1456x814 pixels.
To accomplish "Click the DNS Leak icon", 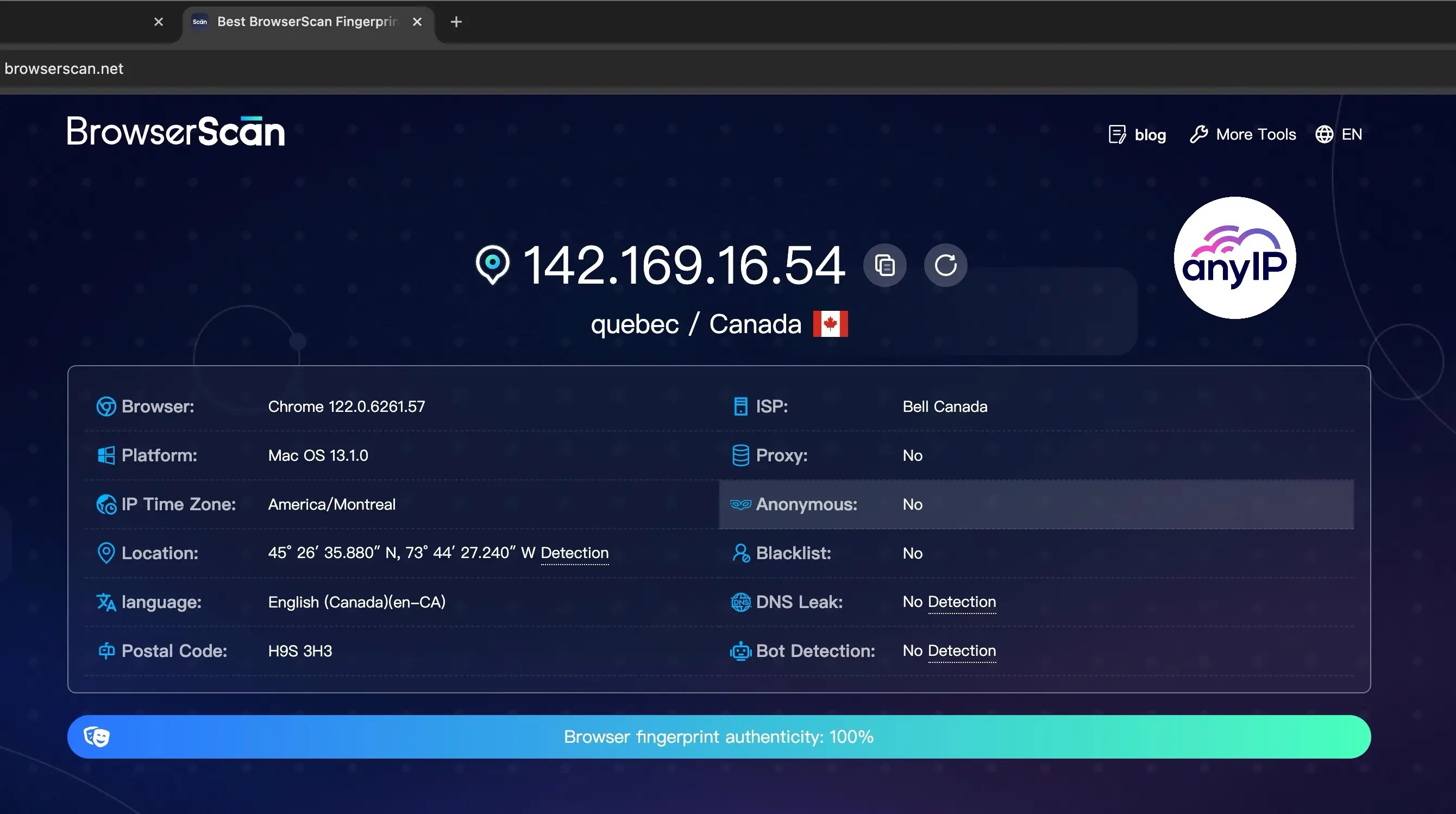I will click(740, 602).
